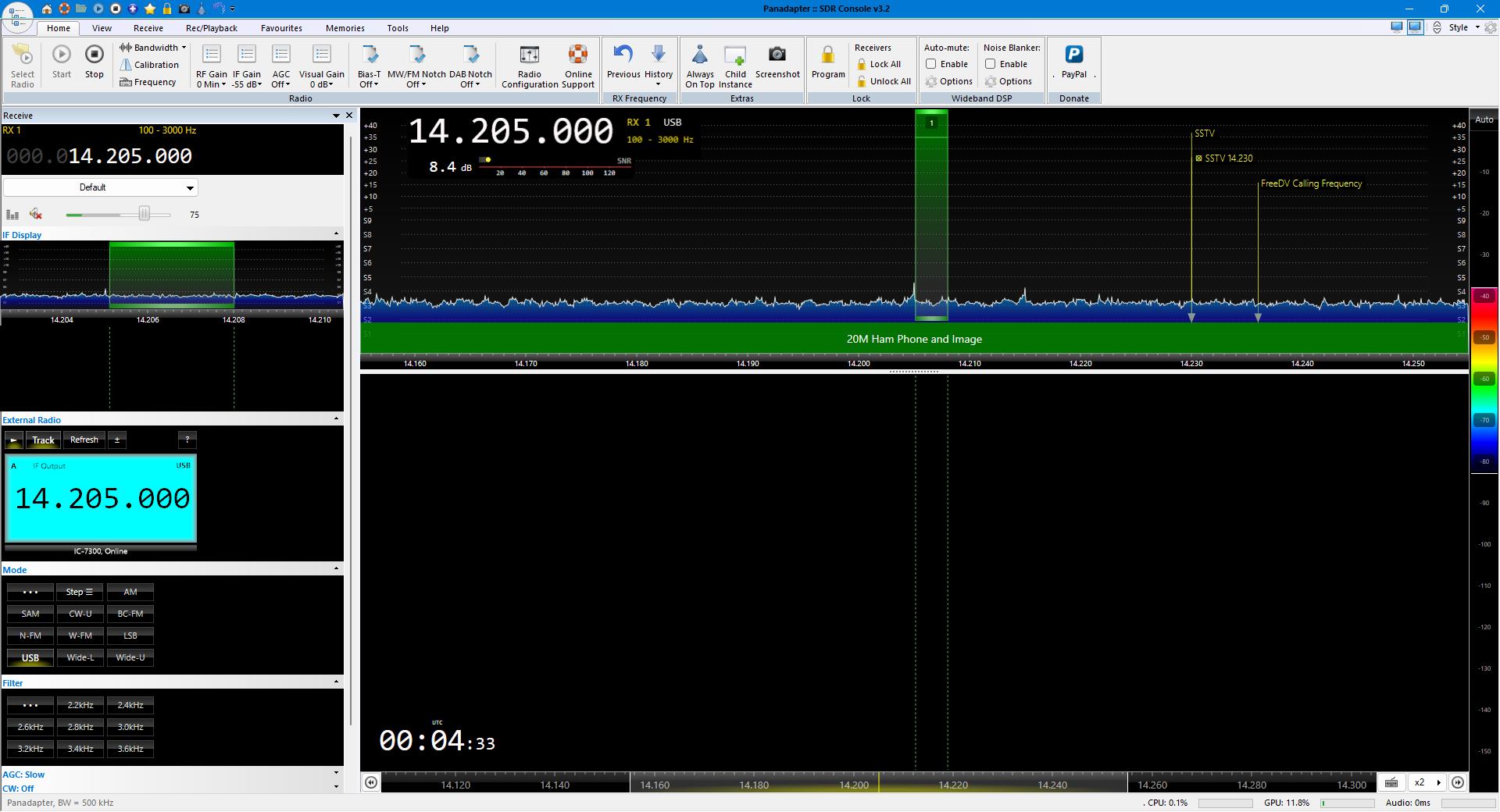Switch to the Rec/Playback tab
Screen dimensions: 1500x812
pos(211,28)
